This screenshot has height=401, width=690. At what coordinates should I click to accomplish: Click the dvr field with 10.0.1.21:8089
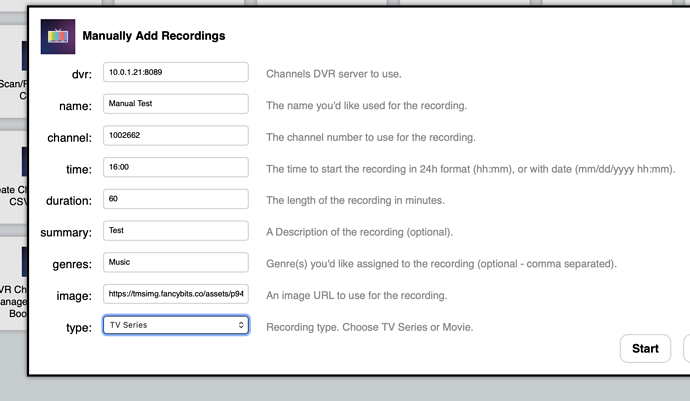175,72
